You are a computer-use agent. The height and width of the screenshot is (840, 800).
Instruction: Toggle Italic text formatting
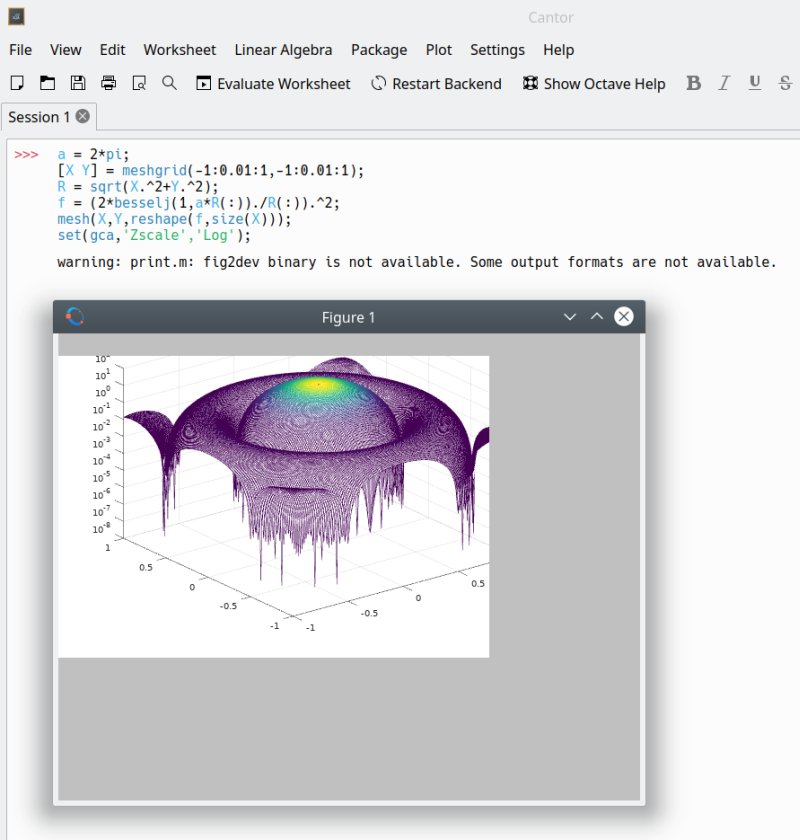[x=724, y=83]
